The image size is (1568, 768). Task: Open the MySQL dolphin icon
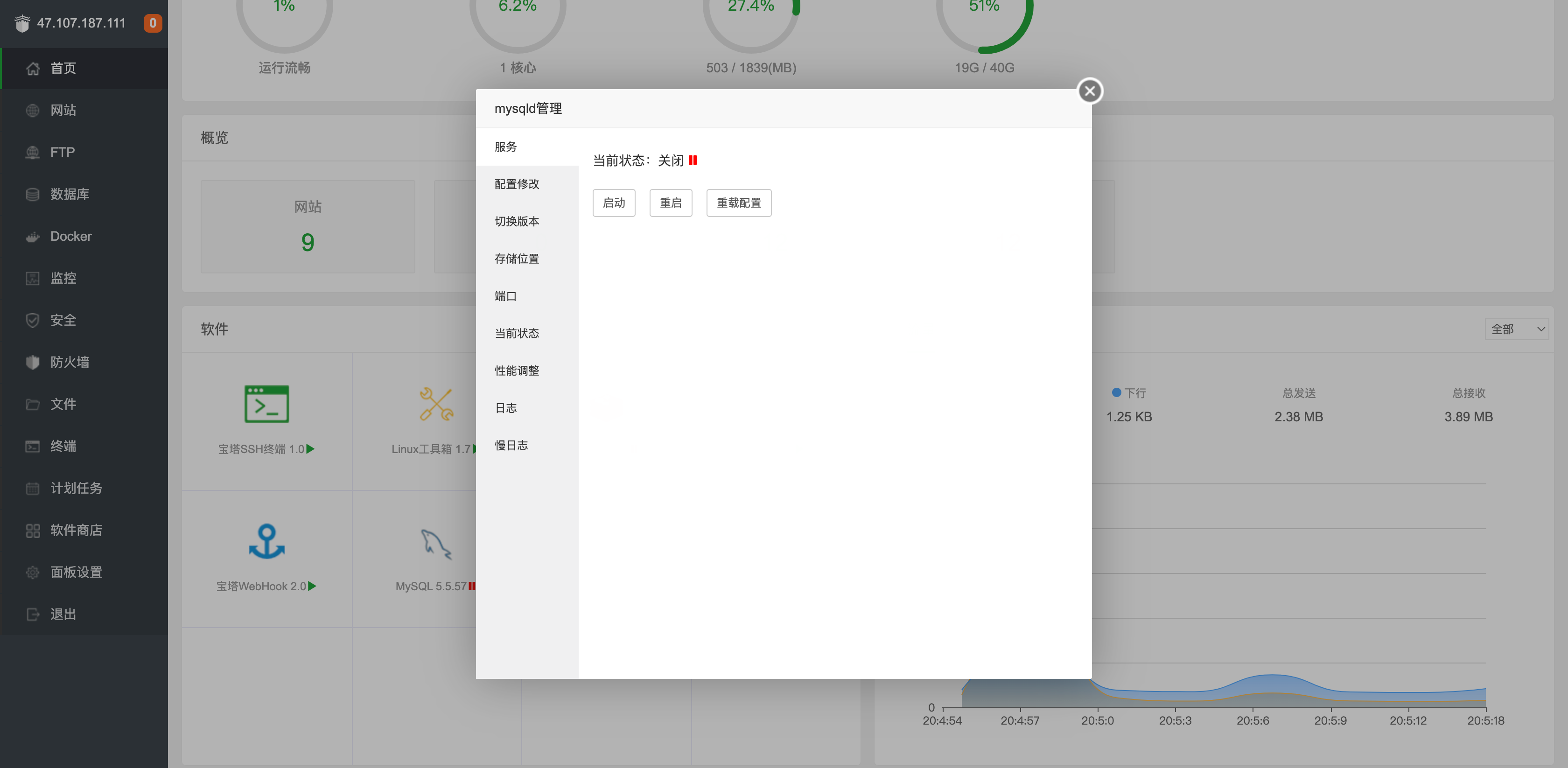tap(436, 544)
